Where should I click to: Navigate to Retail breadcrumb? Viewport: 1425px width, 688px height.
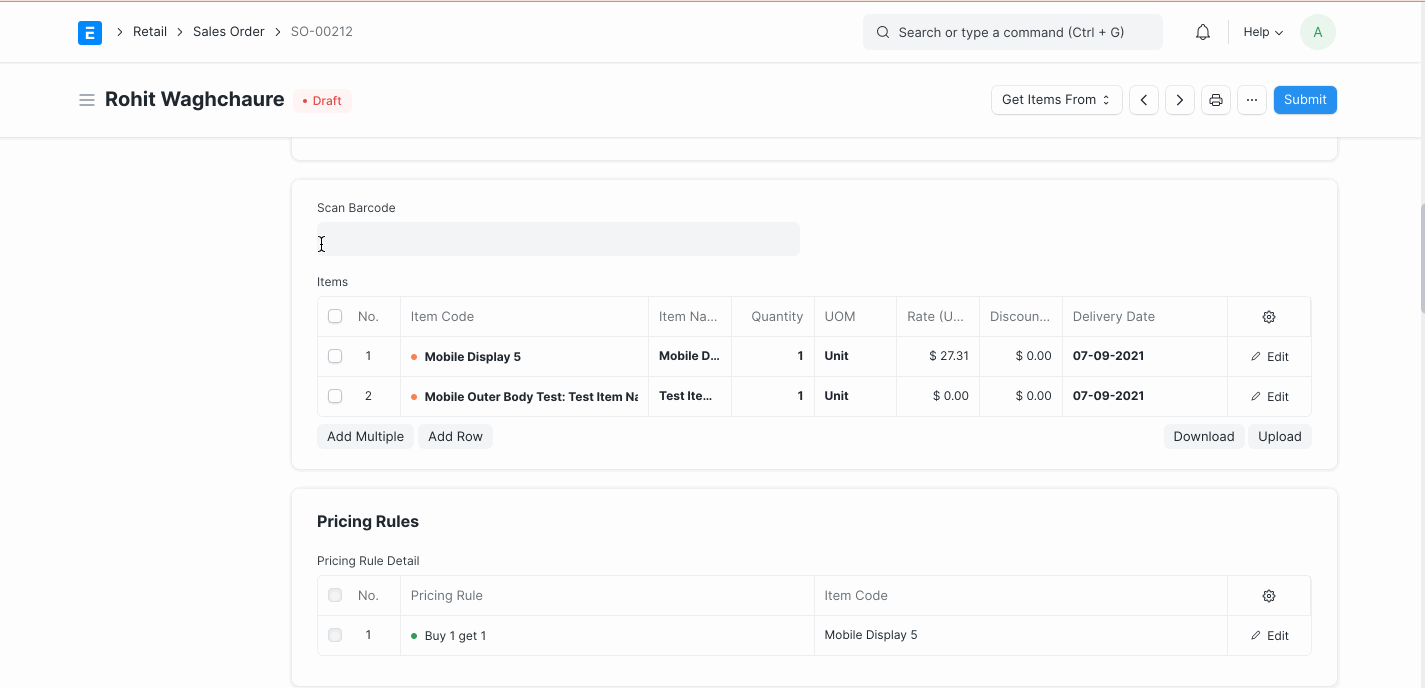pos(150,32)
